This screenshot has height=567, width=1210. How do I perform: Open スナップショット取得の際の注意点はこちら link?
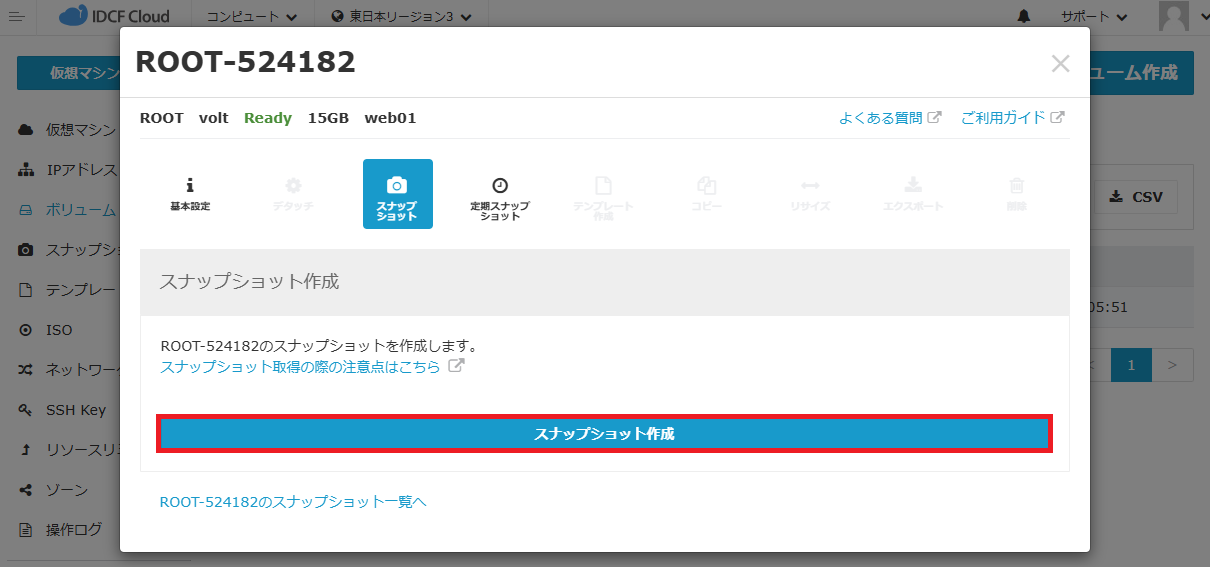[300, 367]
